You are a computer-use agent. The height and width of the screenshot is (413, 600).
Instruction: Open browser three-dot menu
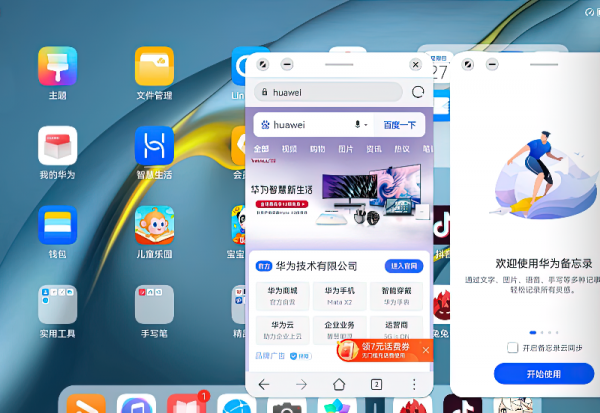point(414,384)
